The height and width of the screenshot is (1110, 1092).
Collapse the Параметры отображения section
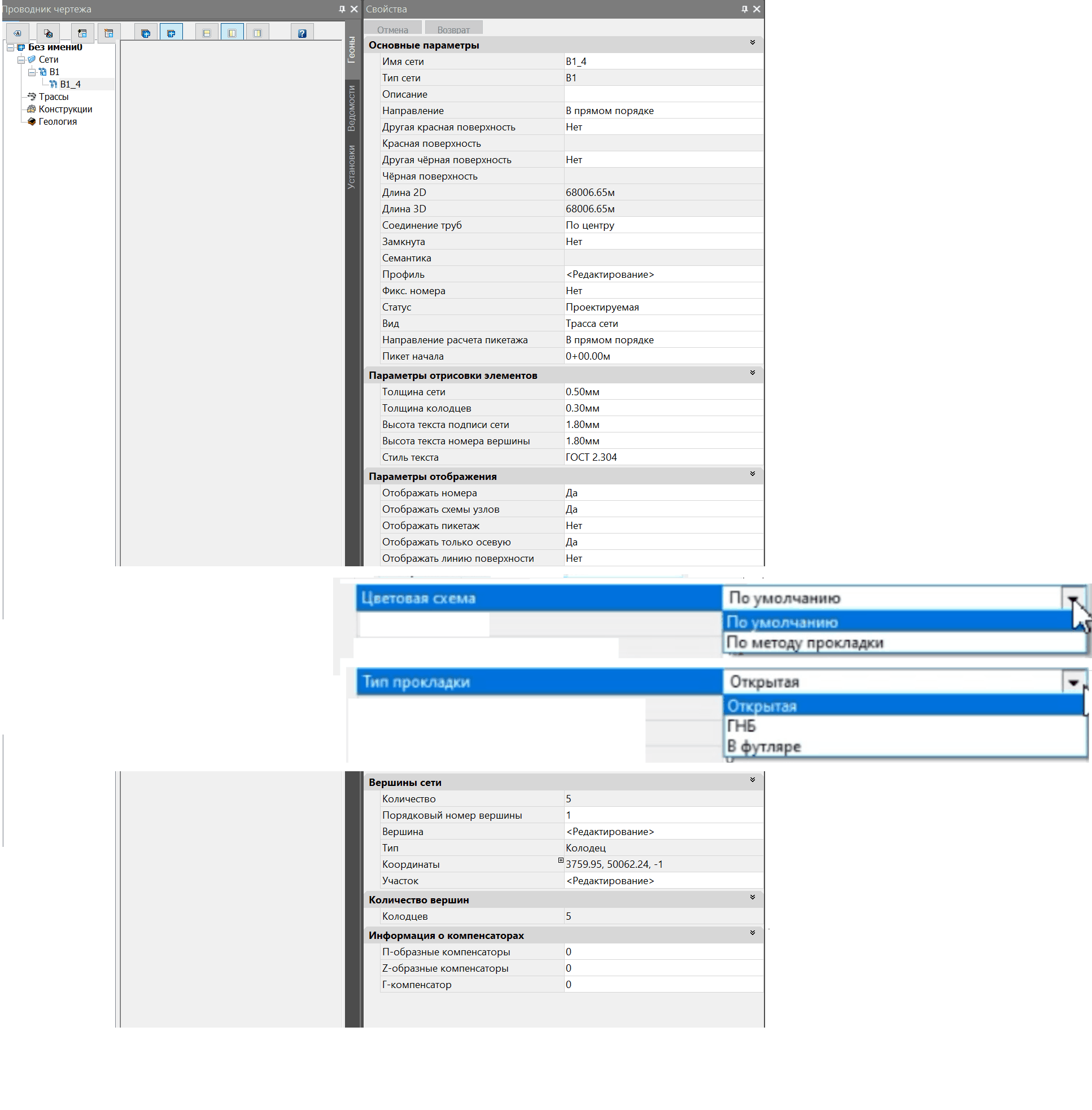(752, 474)
